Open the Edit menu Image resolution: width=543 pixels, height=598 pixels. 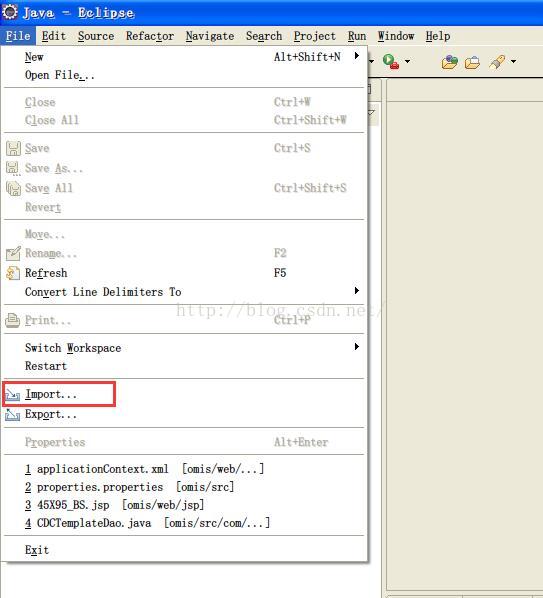pos(54,36)
